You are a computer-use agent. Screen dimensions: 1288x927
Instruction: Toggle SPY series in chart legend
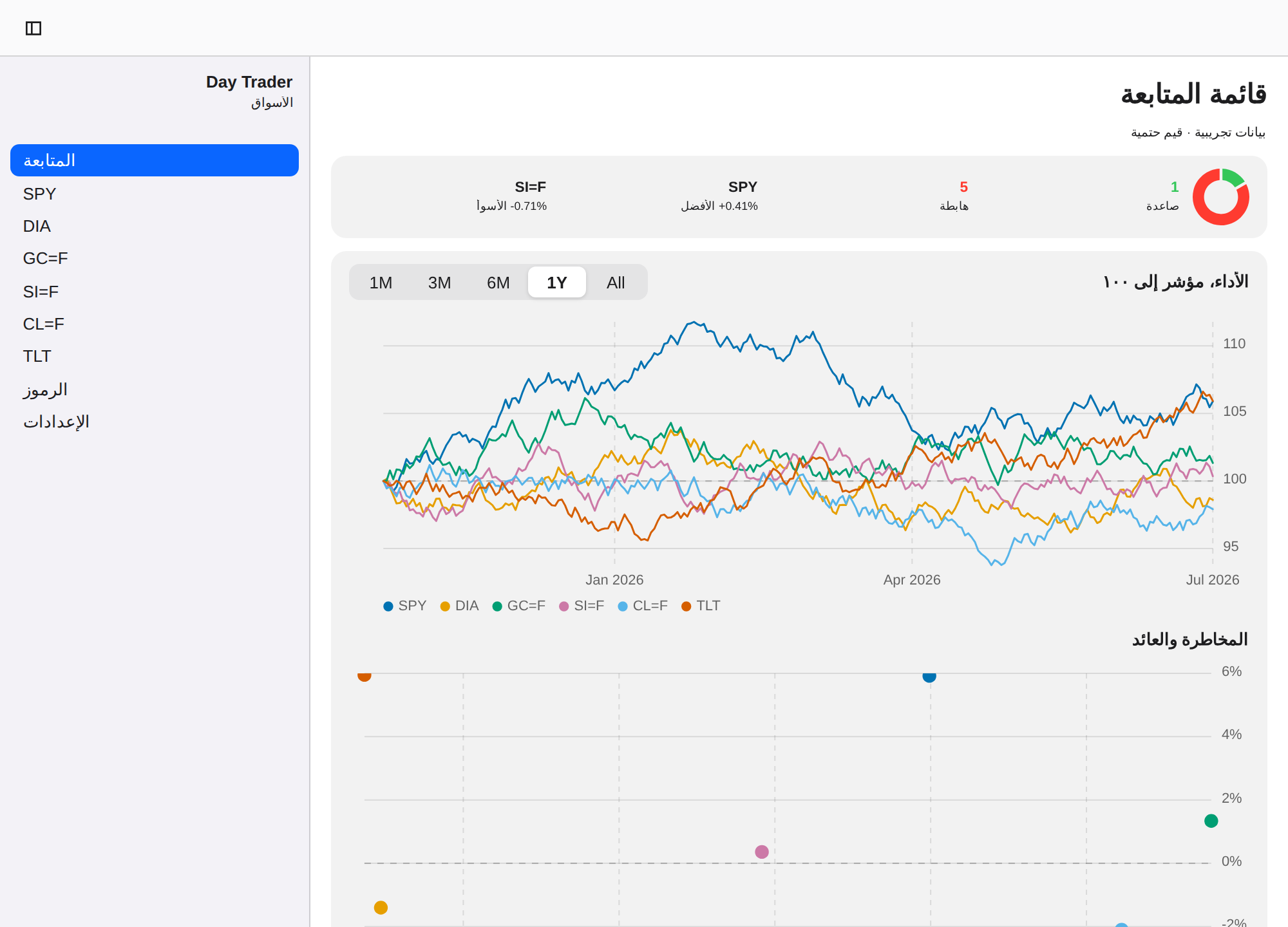[x=405, y=606]
